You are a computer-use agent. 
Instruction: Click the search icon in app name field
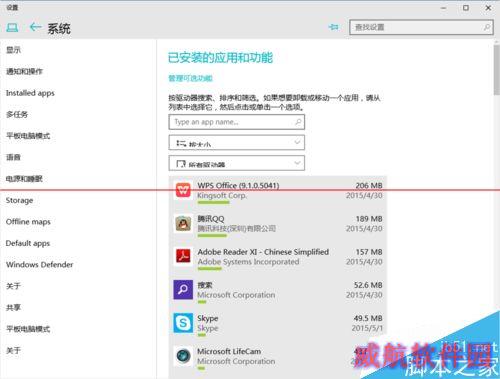298,122
